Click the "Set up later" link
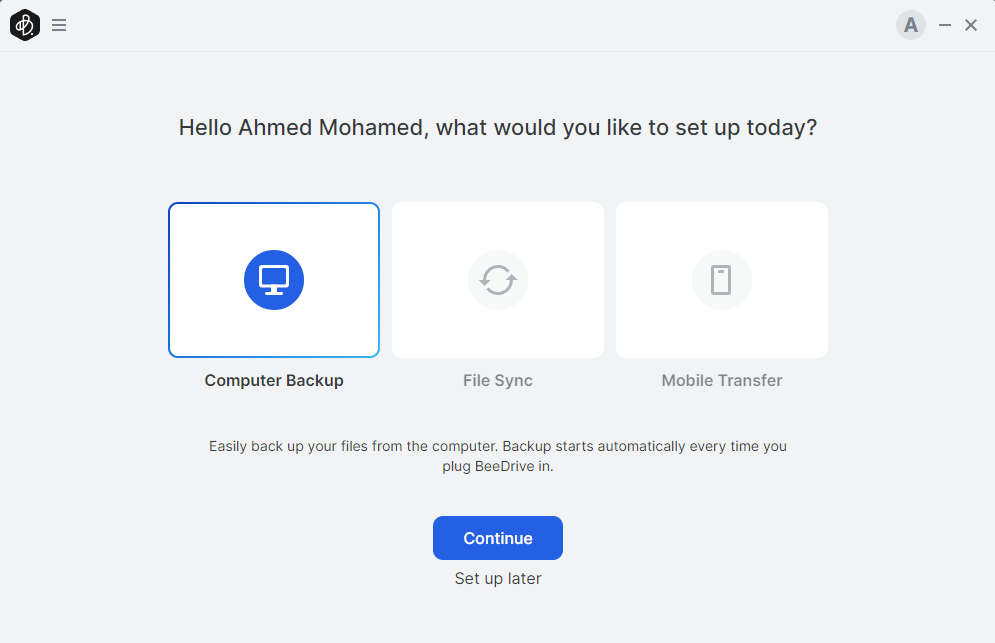Image resolution: width=995 pixels, height=643 pixels. (498, 578)
